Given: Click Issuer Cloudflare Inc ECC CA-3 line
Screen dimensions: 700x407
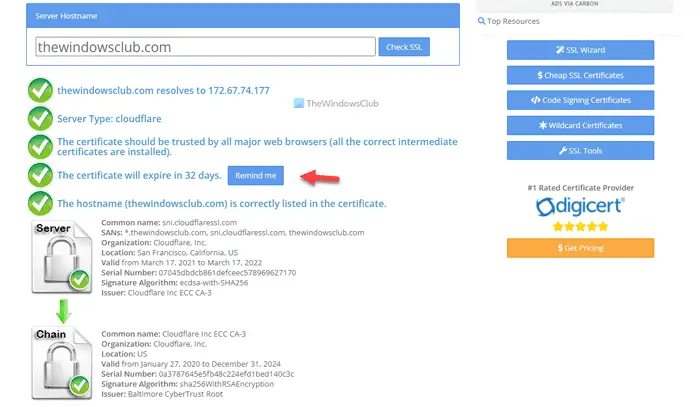Looking at the screenshot, I should tap(156, 293).
